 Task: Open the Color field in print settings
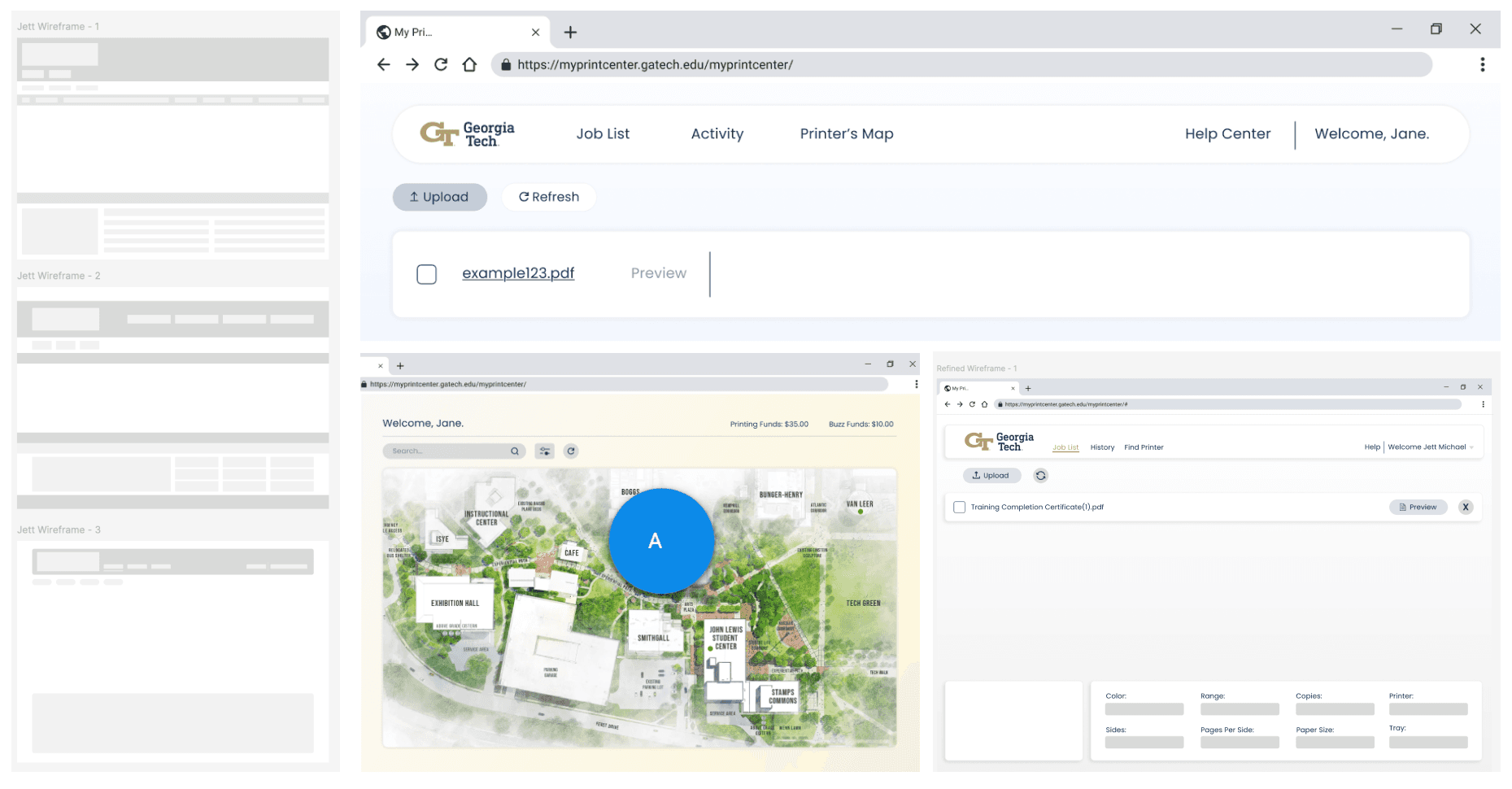[x=1144, y=709]
